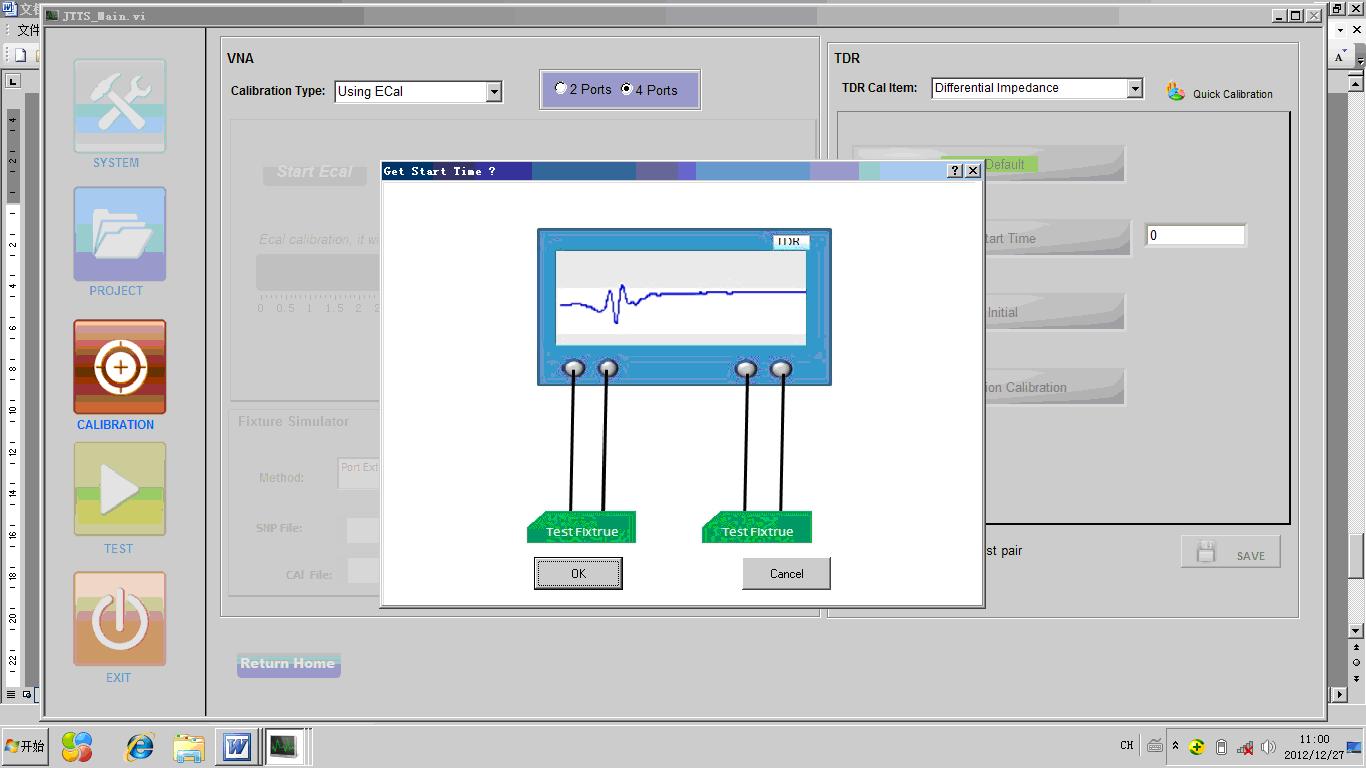Click the EXIT power icon
This screenshot has width=1366, height=768.
pos(119,619)
